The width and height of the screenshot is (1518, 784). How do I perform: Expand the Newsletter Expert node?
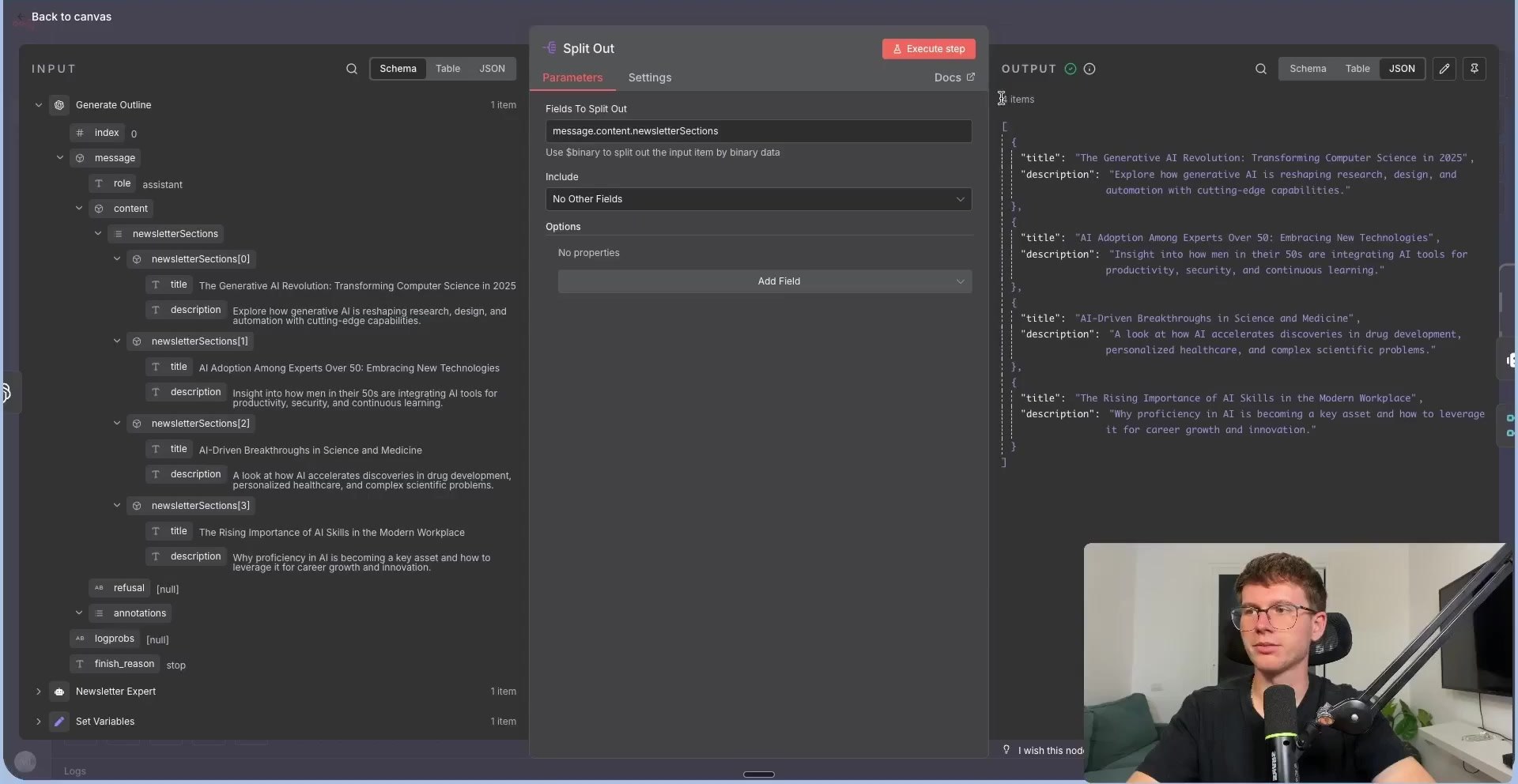[x=39, y=692]
